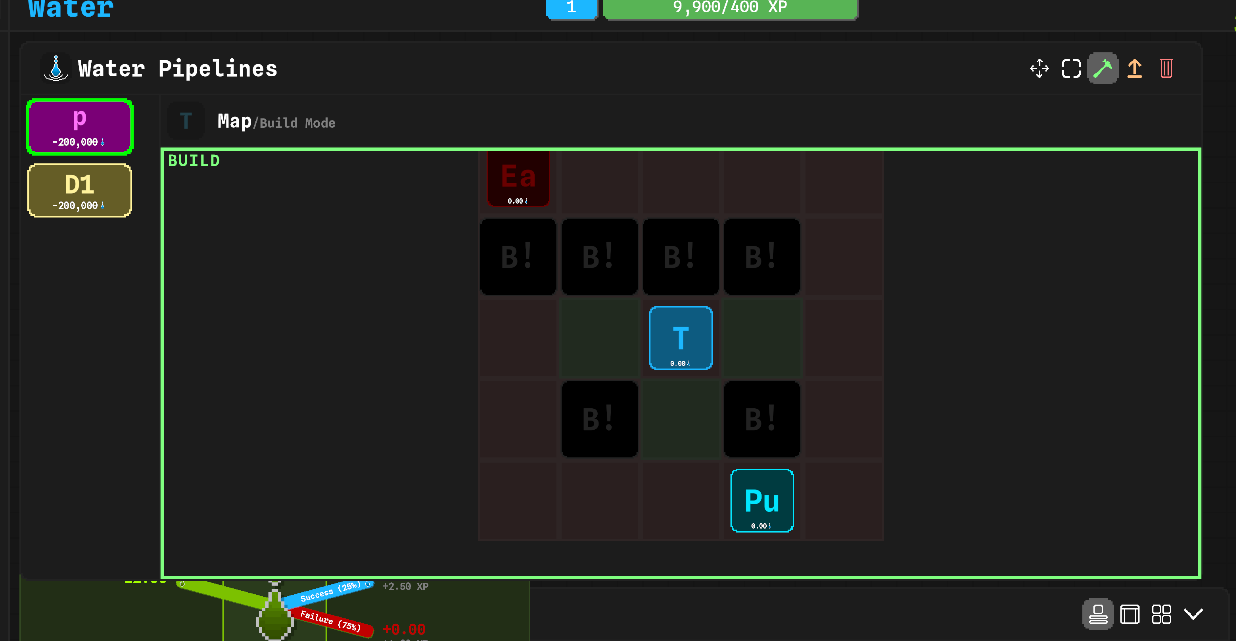Click the blue 'T' tile on map
This screenshot has height=641, width=1236.
tap(680, 338)
